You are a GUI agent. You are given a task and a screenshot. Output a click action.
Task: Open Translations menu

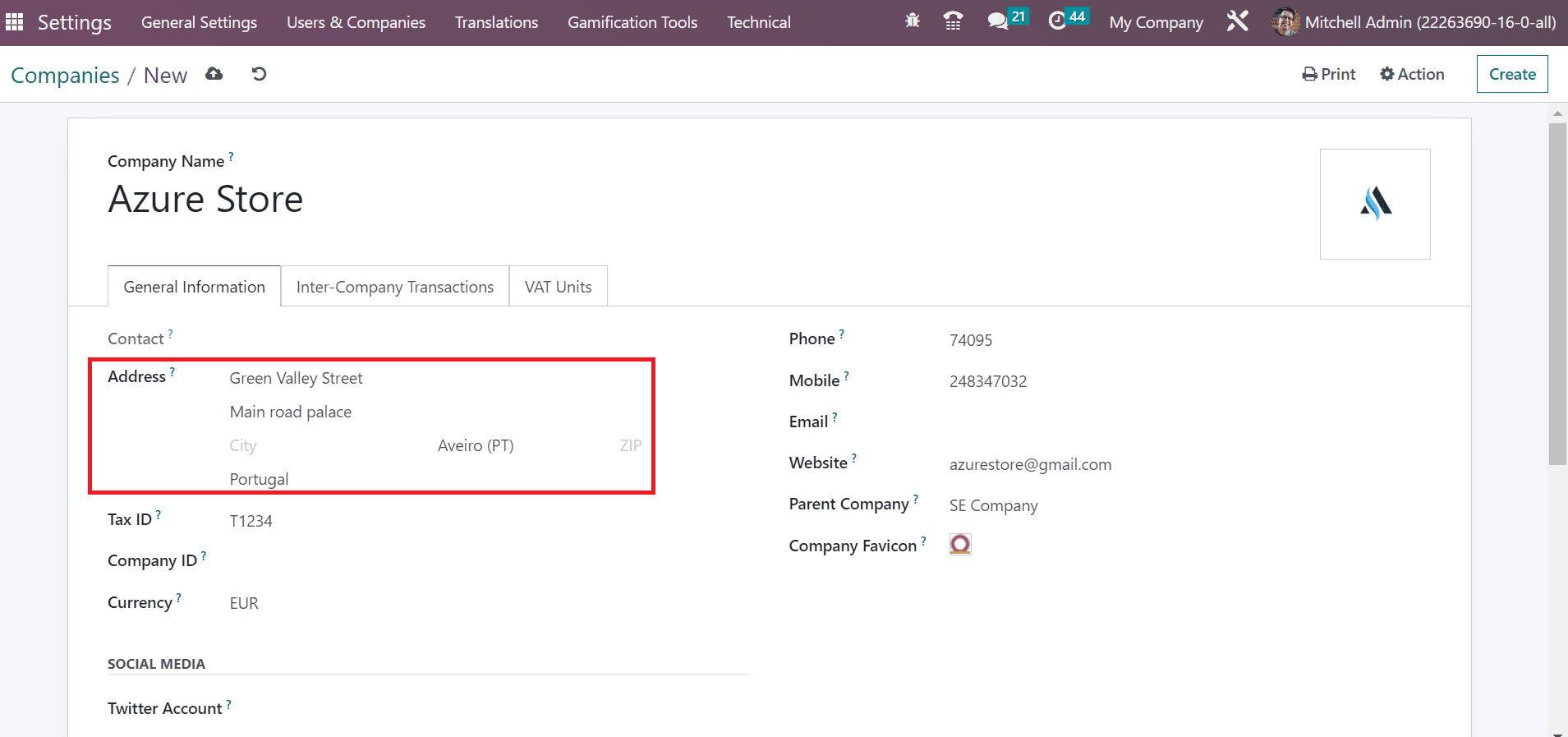pyautogui.click(x=496, y=22)
